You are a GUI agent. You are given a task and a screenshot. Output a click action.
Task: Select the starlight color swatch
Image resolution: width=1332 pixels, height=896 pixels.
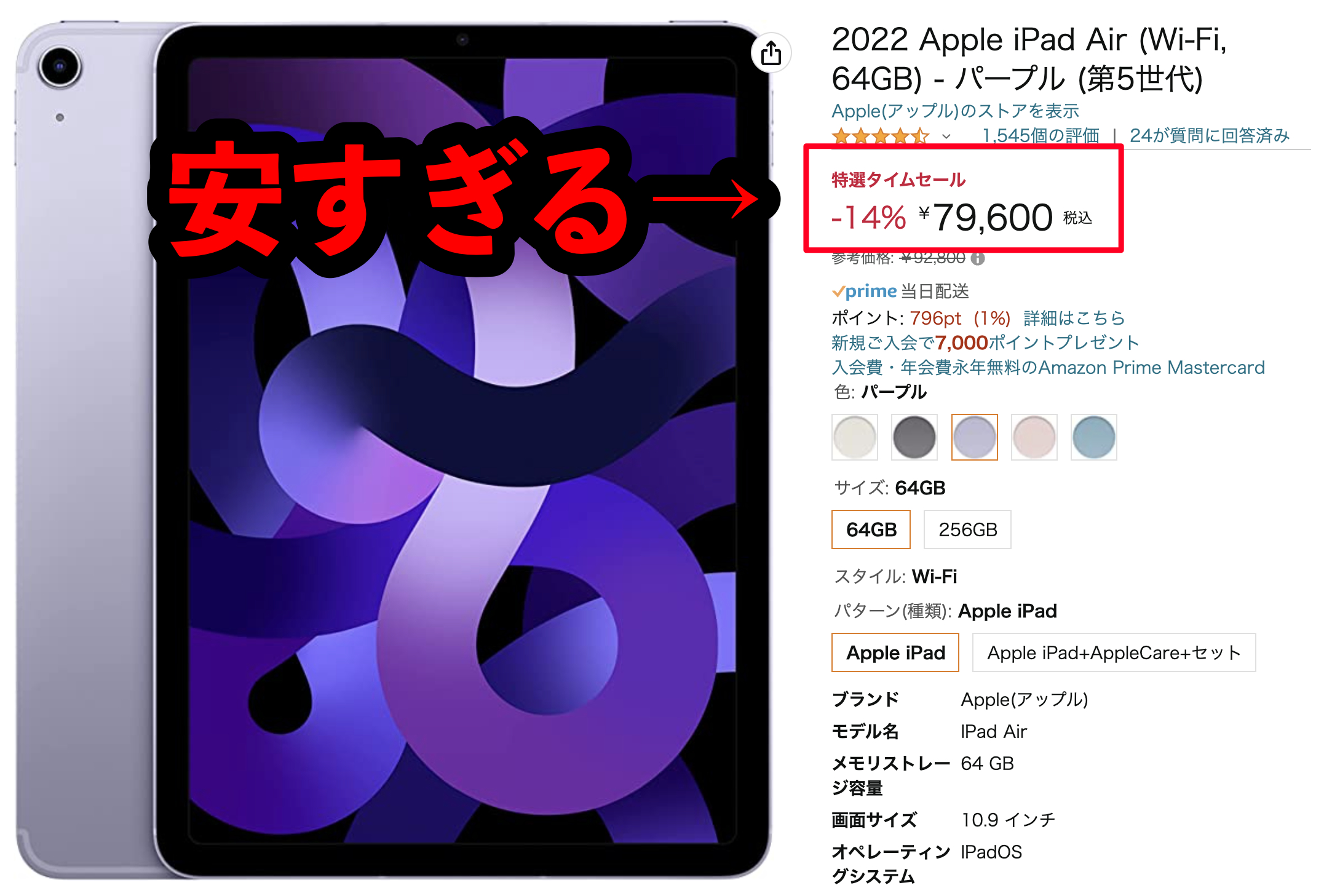(854, 437)
